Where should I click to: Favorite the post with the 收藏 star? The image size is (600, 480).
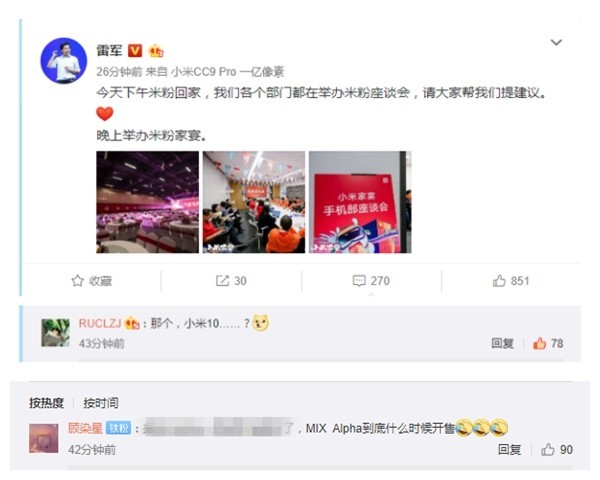tap(92, 281)
